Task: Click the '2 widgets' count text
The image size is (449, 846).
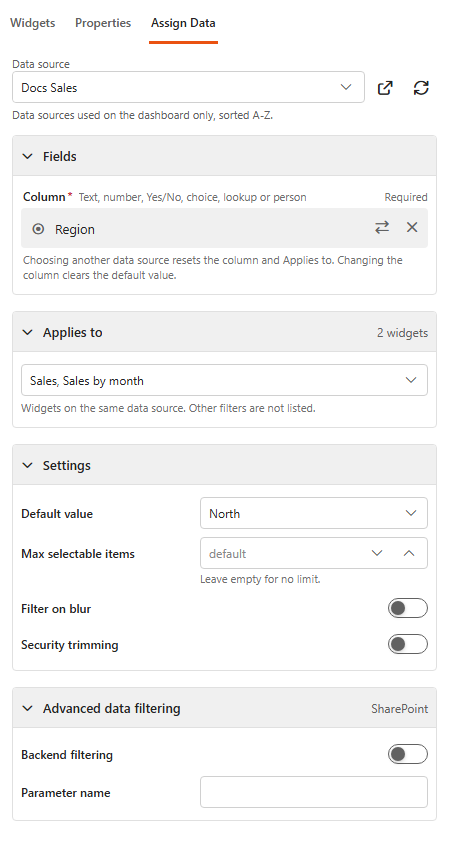Action: pyautogui.click(x=403, y=333)
